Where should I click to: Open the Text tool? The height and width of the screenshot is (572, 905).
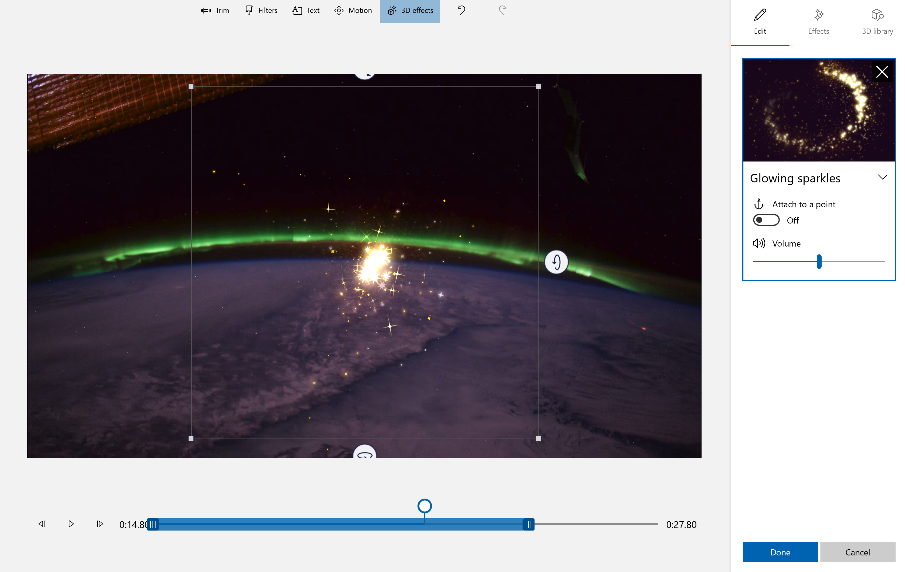[306, 10]
